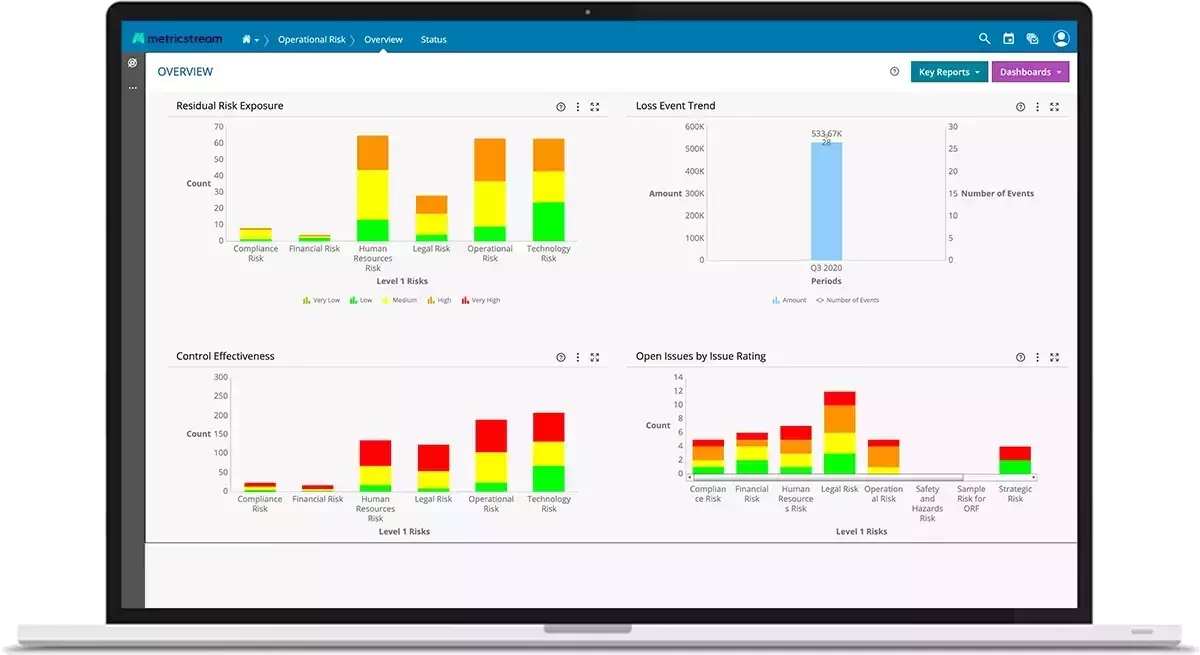Toggle the Number of Events legend series

click(x=848, y=300)
